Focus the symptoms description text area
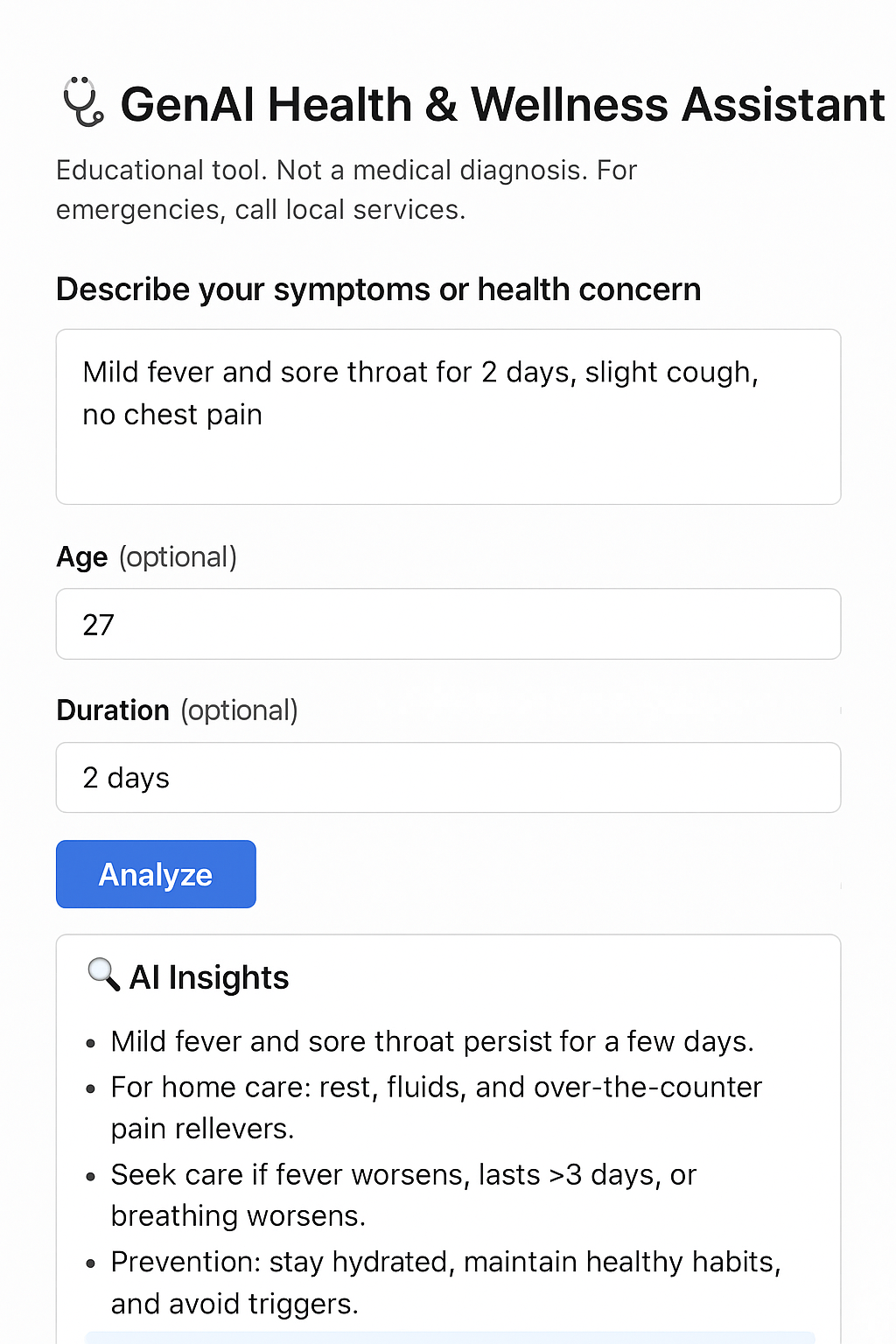896x1344 pixels. coord(448,416)
